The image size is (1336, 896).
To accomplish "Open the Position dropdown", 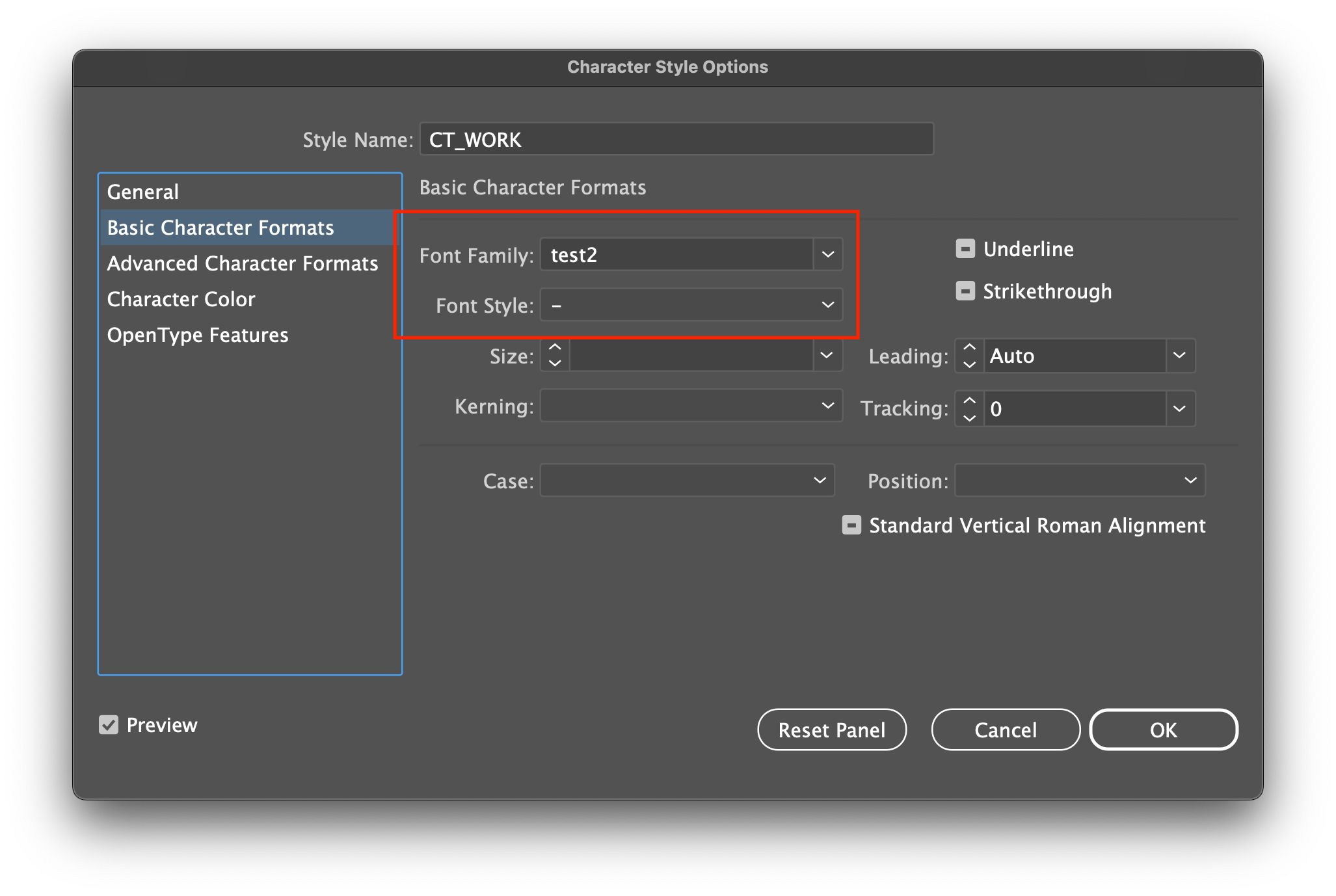I will click(x=1190, y=481).
